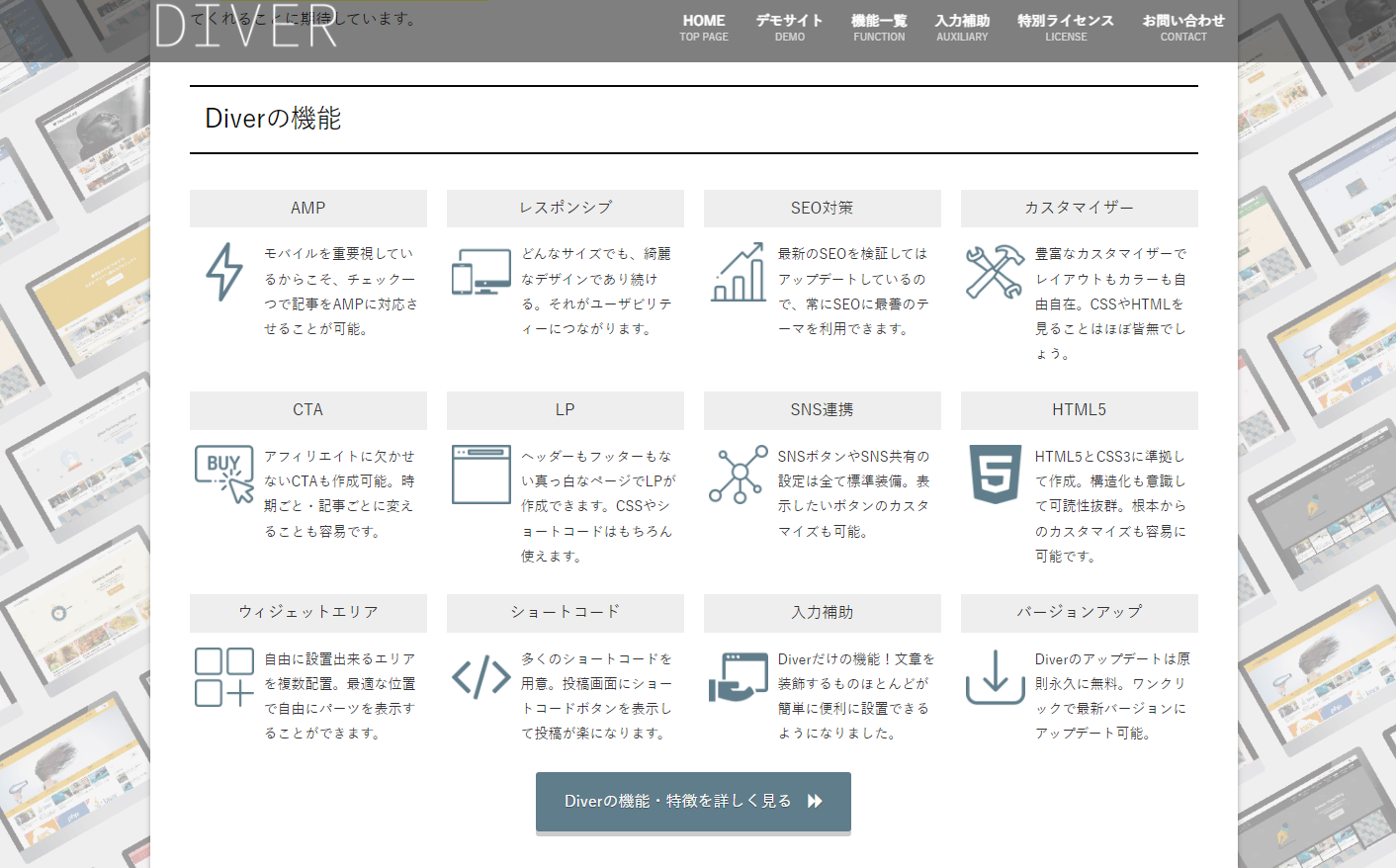Click the Diverの機能 section title
Image resolution: width=1396 pixels, height=868 pixels.
pyautogui.click(x=273, y=119)
